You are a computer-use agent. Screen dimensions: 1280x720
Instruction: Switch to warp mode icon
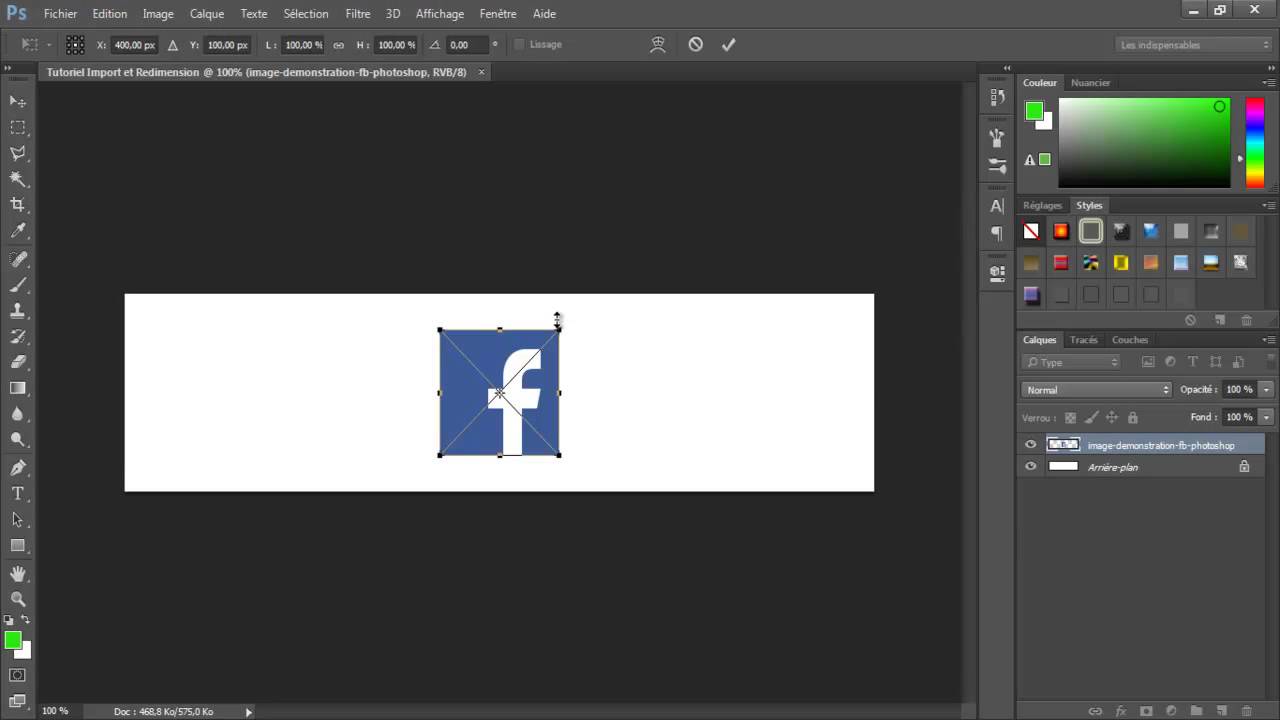[658, 45]
